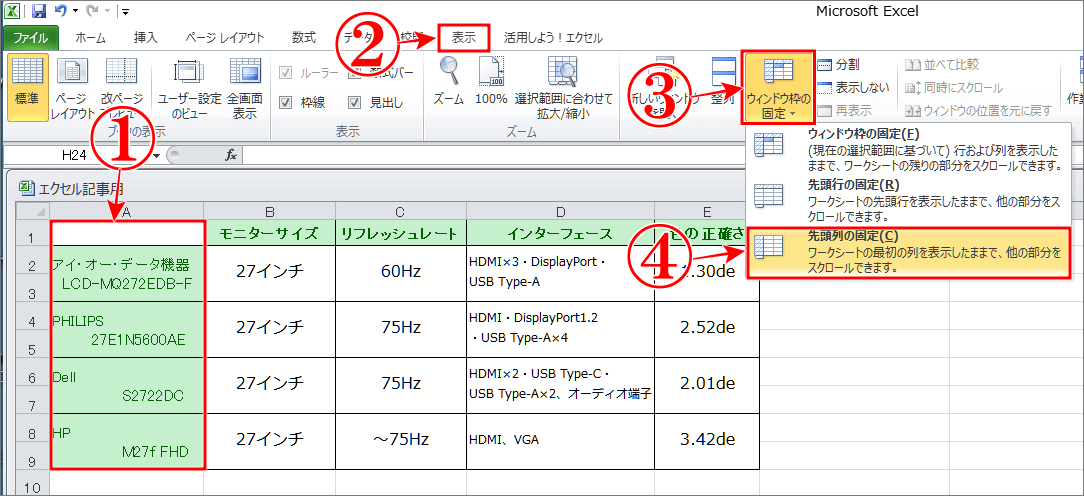The width and height of the screenshot is (1084, 496).
Task: Open the Undo history dropdown arrow
Action: (x=75, y=12)
